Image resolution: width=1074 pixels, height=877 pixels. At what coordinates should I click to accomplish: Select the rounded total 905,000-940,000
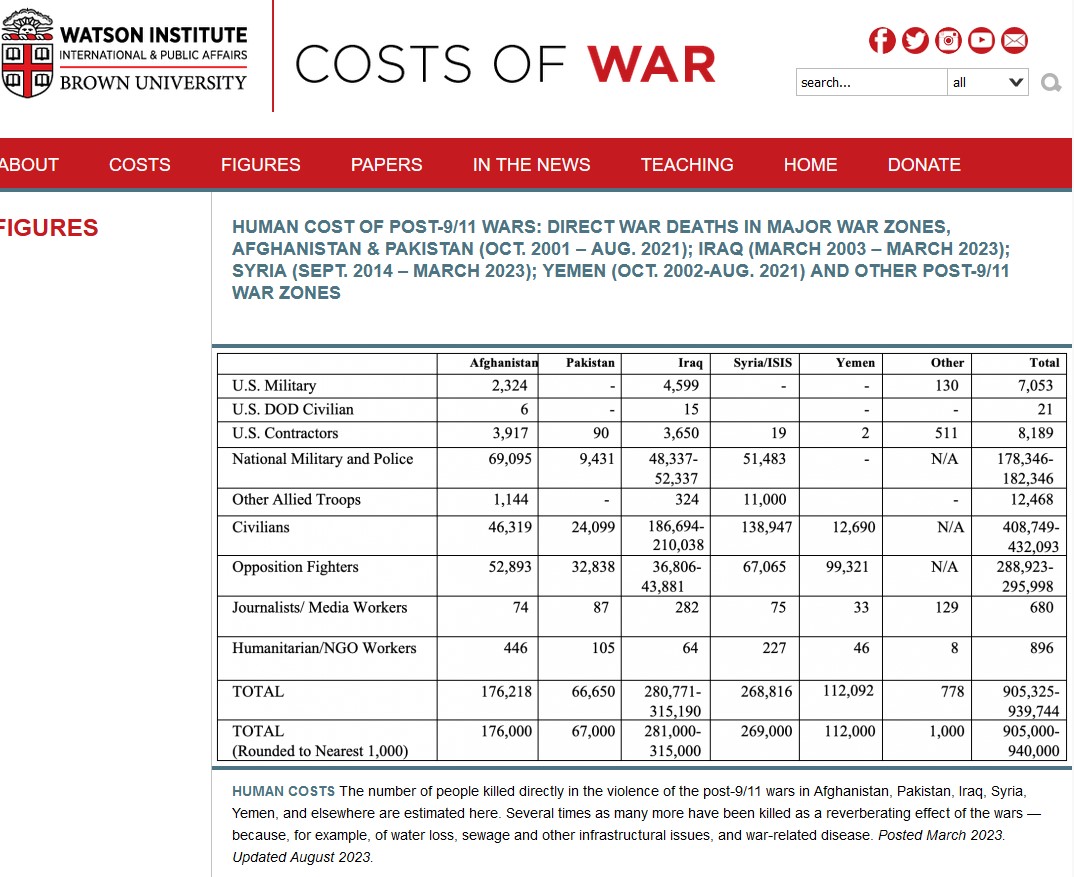pos(1032,741)
